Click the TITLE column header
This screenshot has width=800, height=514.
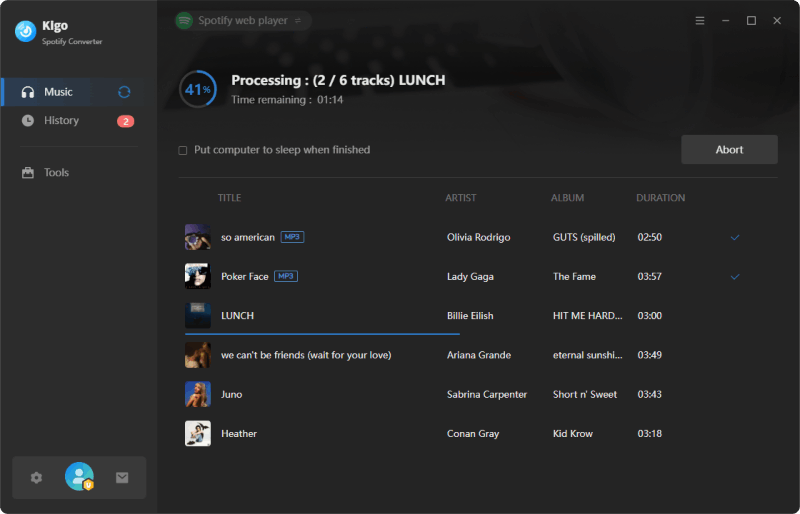(230, 198)
